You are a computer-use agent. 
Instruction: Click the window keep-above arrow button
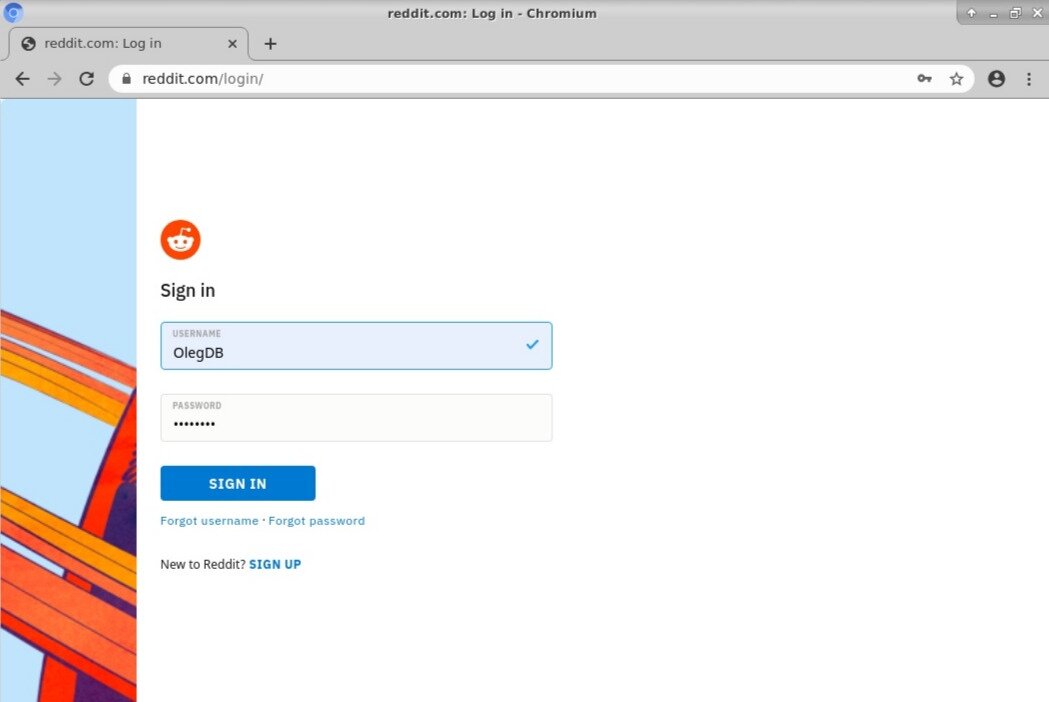pos(971,13)
